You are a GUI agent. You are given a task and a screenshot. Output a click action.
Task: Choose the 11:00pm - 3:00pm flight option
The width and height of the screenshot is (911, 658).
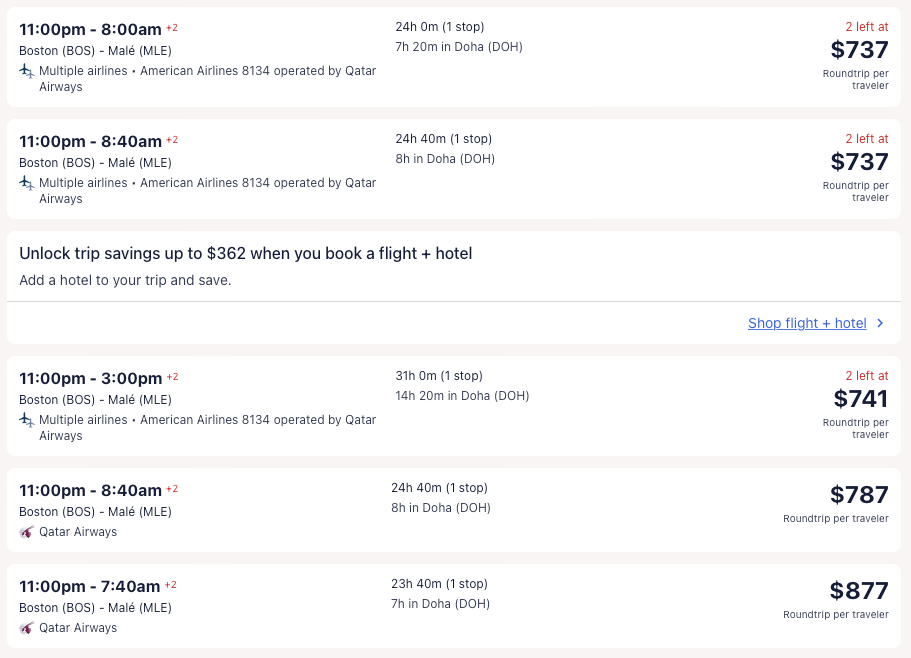(x=90, y=378)
